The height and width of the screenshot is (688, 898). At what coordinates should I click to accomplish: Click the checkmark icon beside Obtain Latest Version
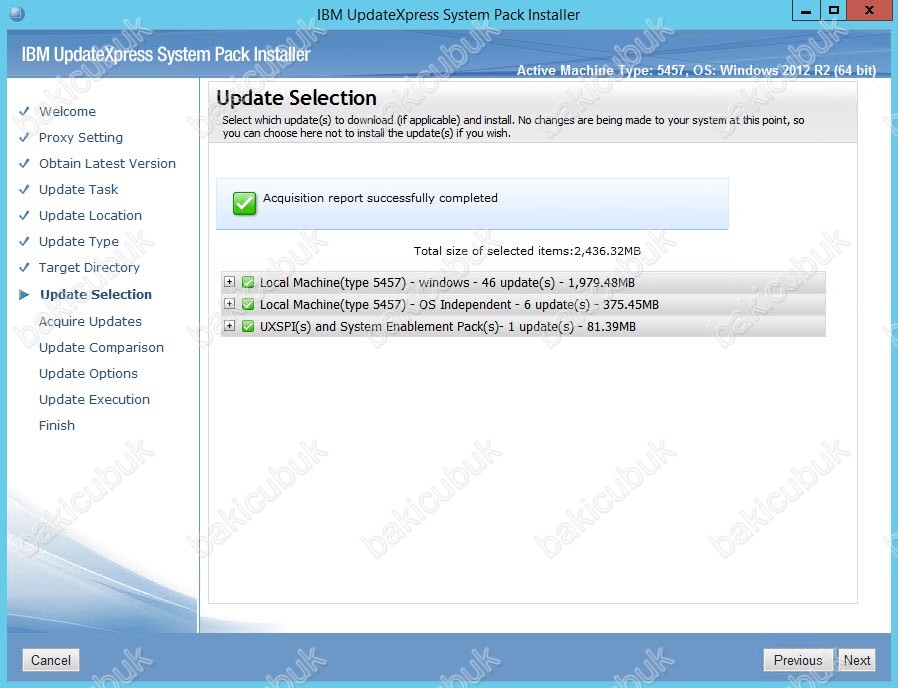click(24, 163)
